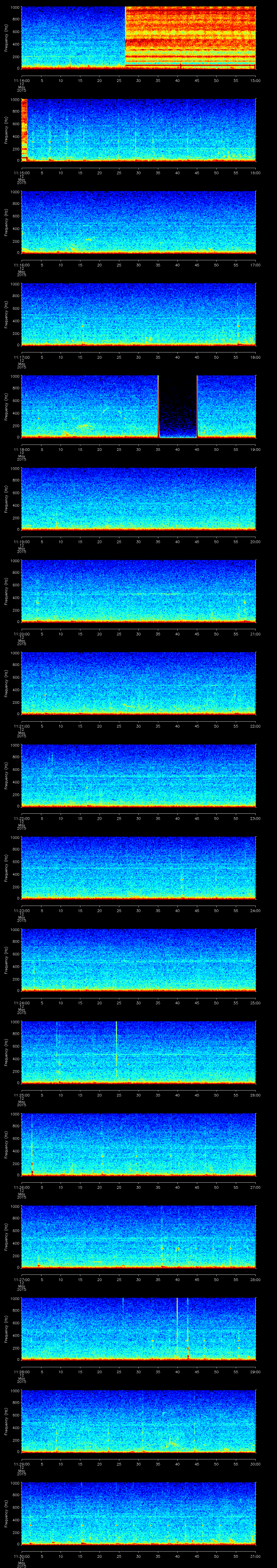
Task: Click the 11:23:00 start time label
Action: pos(21,910)
